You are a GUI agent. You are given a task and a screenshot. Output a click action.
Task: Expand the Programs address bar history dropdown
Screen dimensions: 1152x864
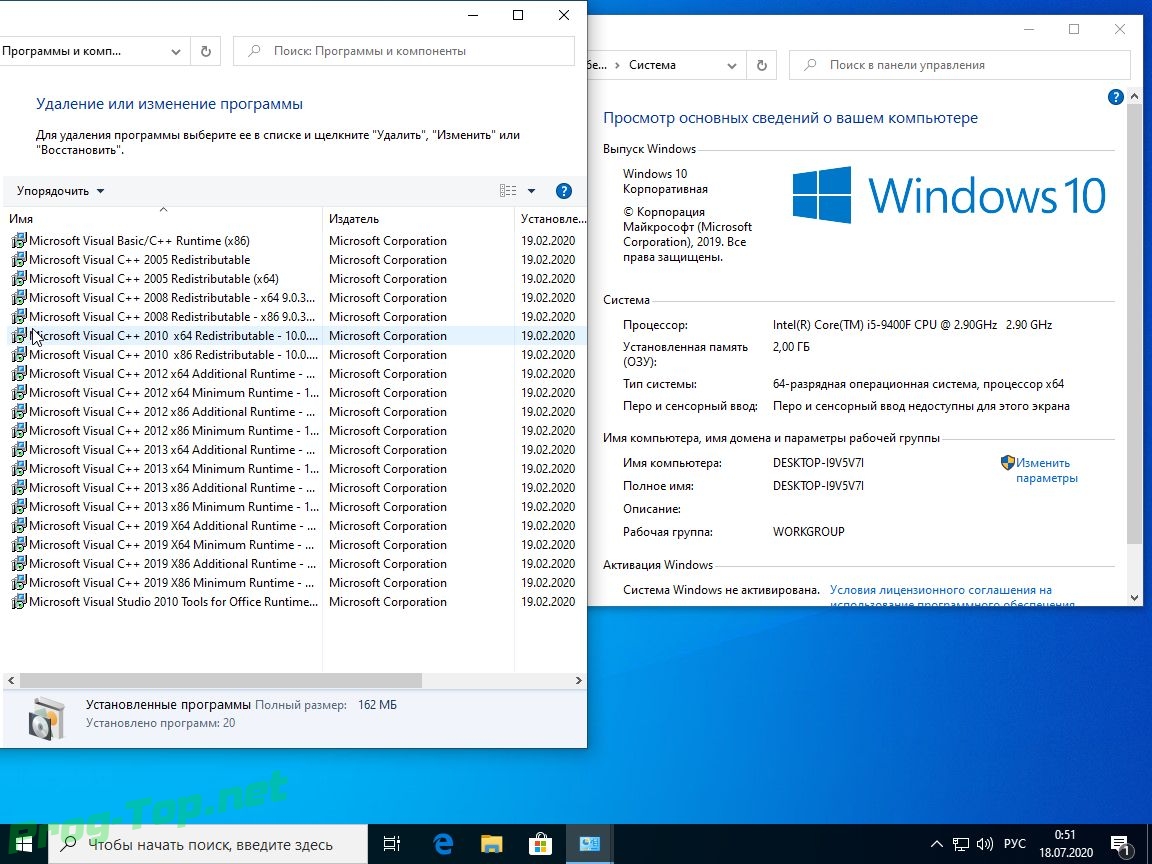(x=176, y=51)
